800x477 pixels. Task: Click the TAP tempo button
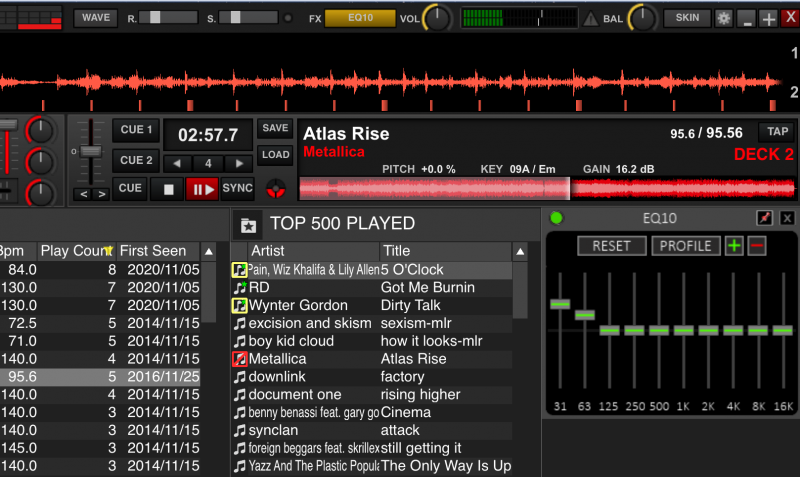tap(777, 132)
